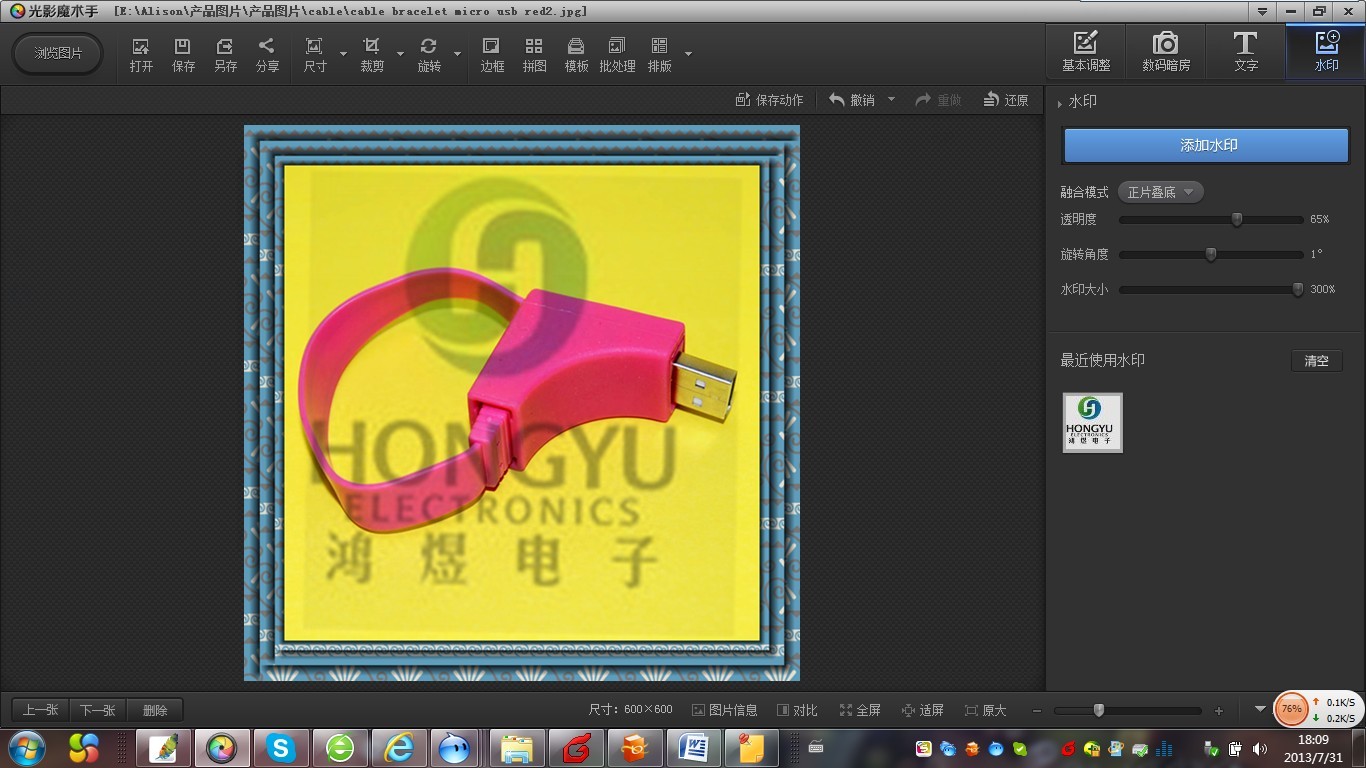Open the folder Explorer taskbar icon
The height and width of the screenshot is (768, 1366).
pos(517,748)
